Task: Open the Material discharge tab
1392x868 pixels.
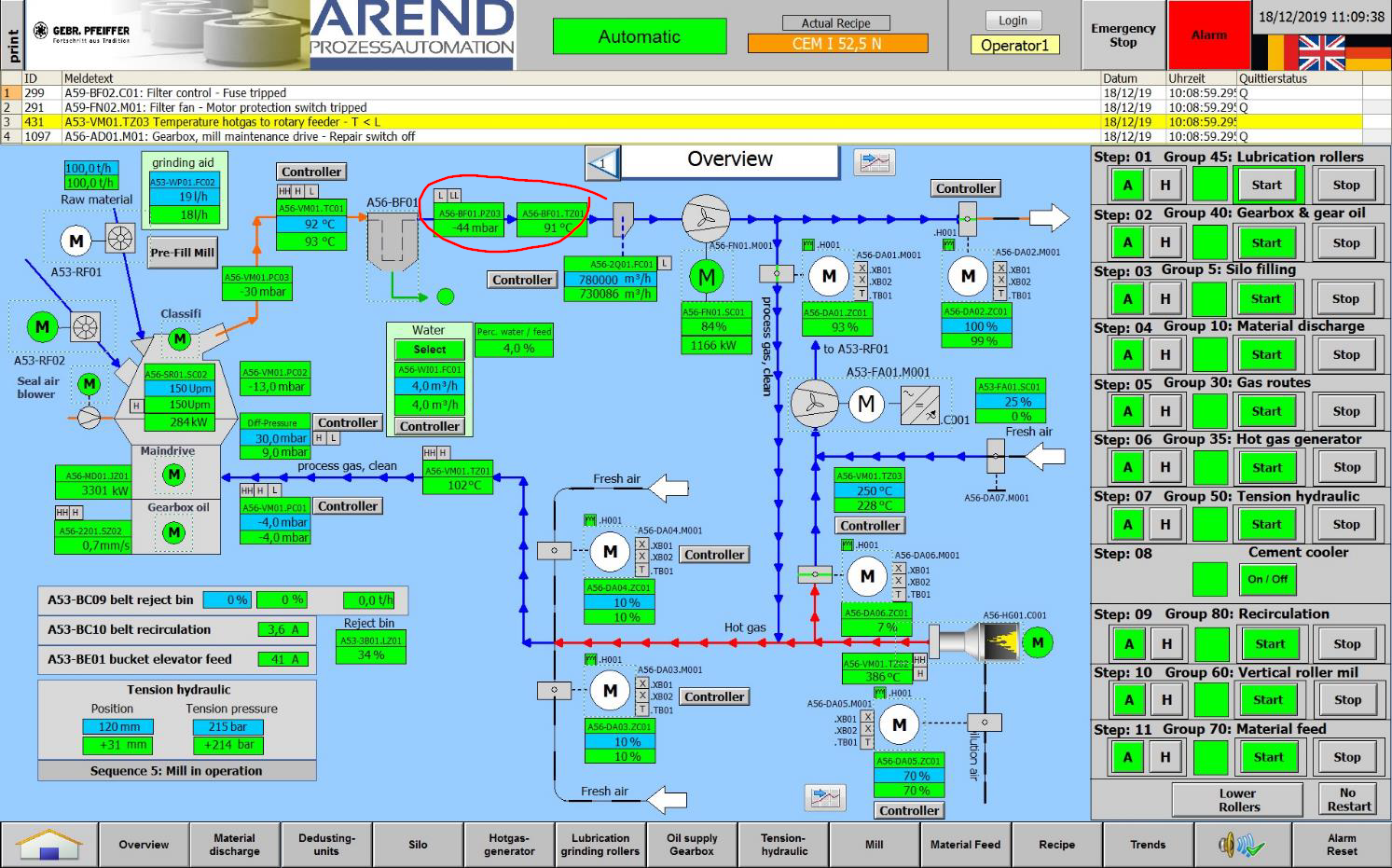Action: [x=235, y=845]
